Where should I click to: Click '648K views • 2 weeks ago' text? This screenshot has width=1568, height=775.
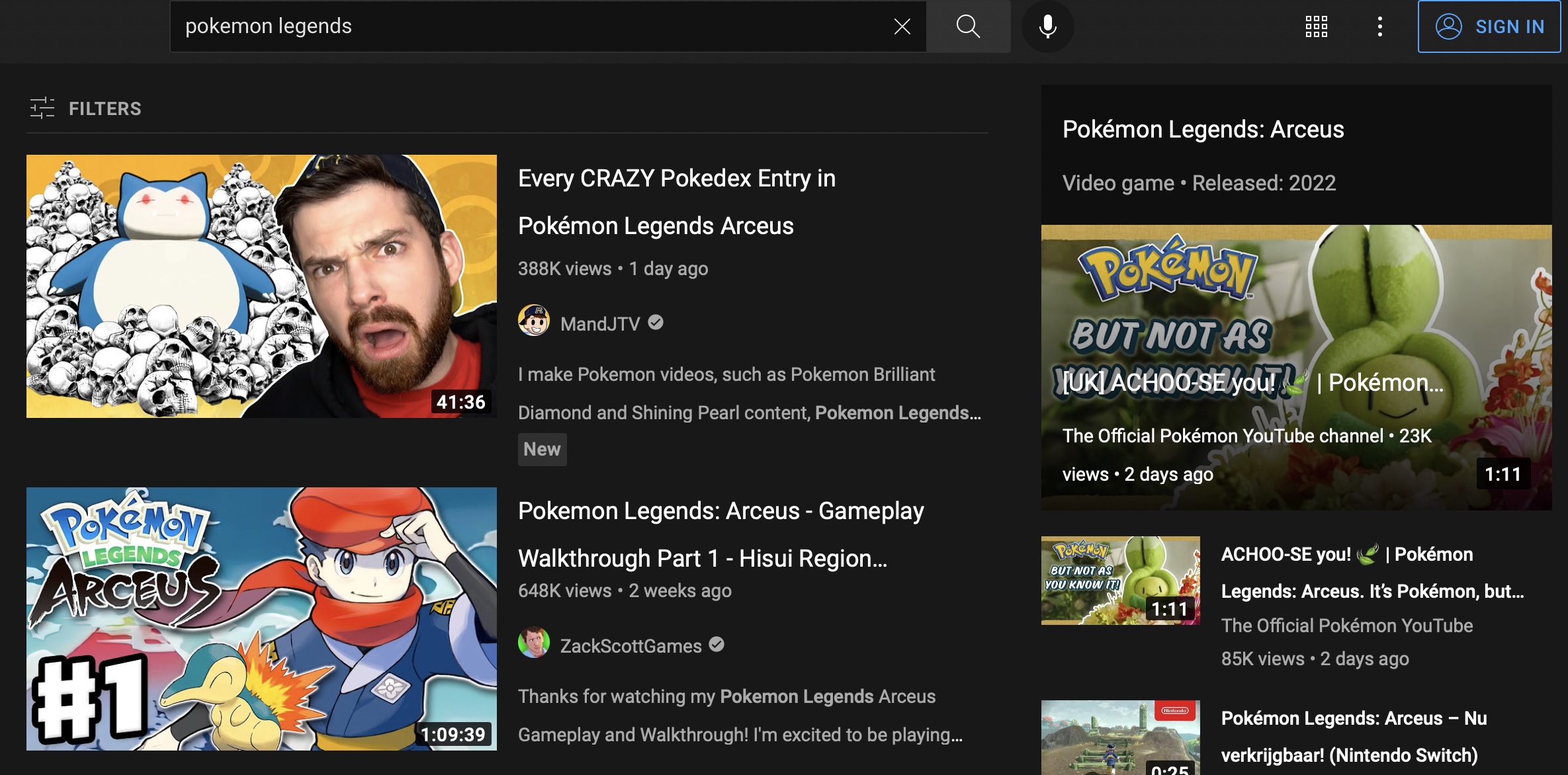[x=625, y=591]
